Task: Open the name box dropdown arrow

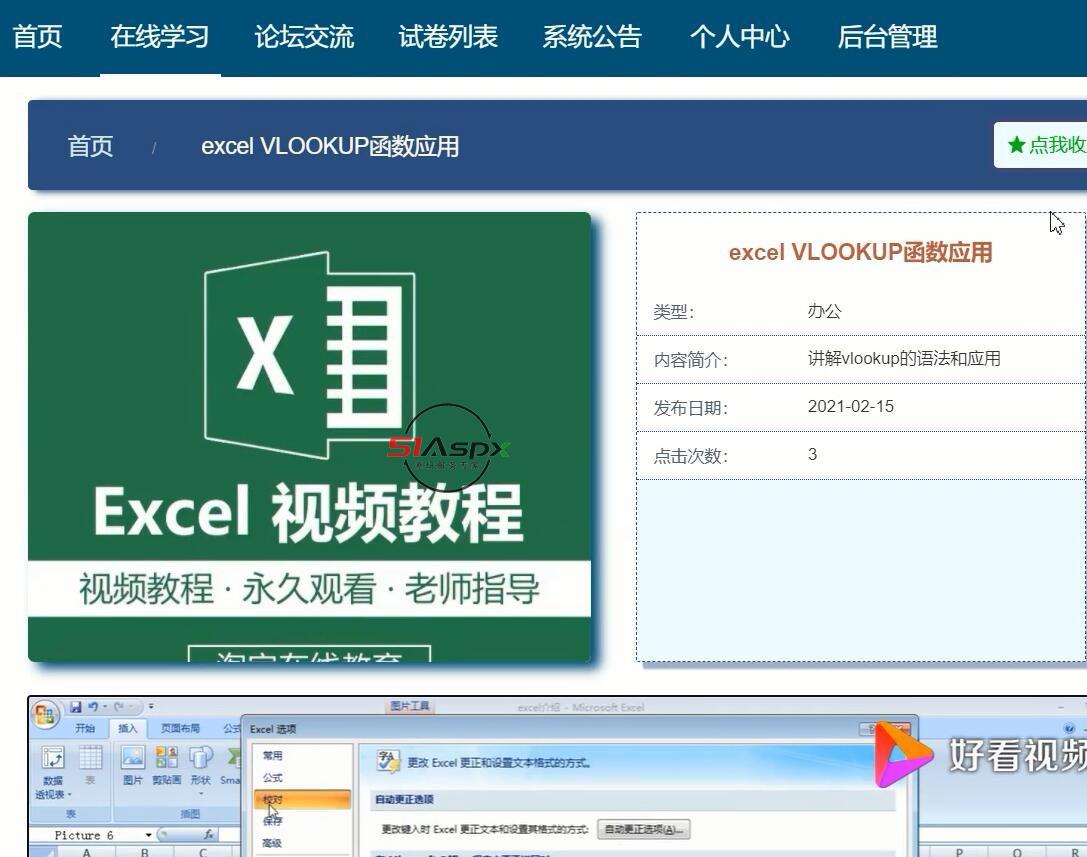Action: point(149,835)
